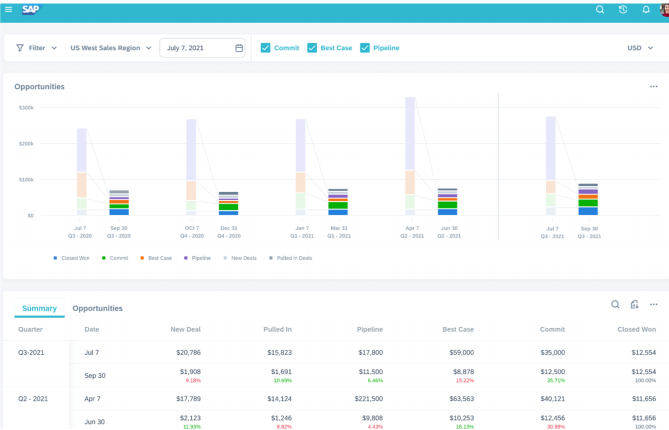This screenshot has height=430, width=669.
Task: Toggle the Pipeline checkbox
Action: click(365, 48)
